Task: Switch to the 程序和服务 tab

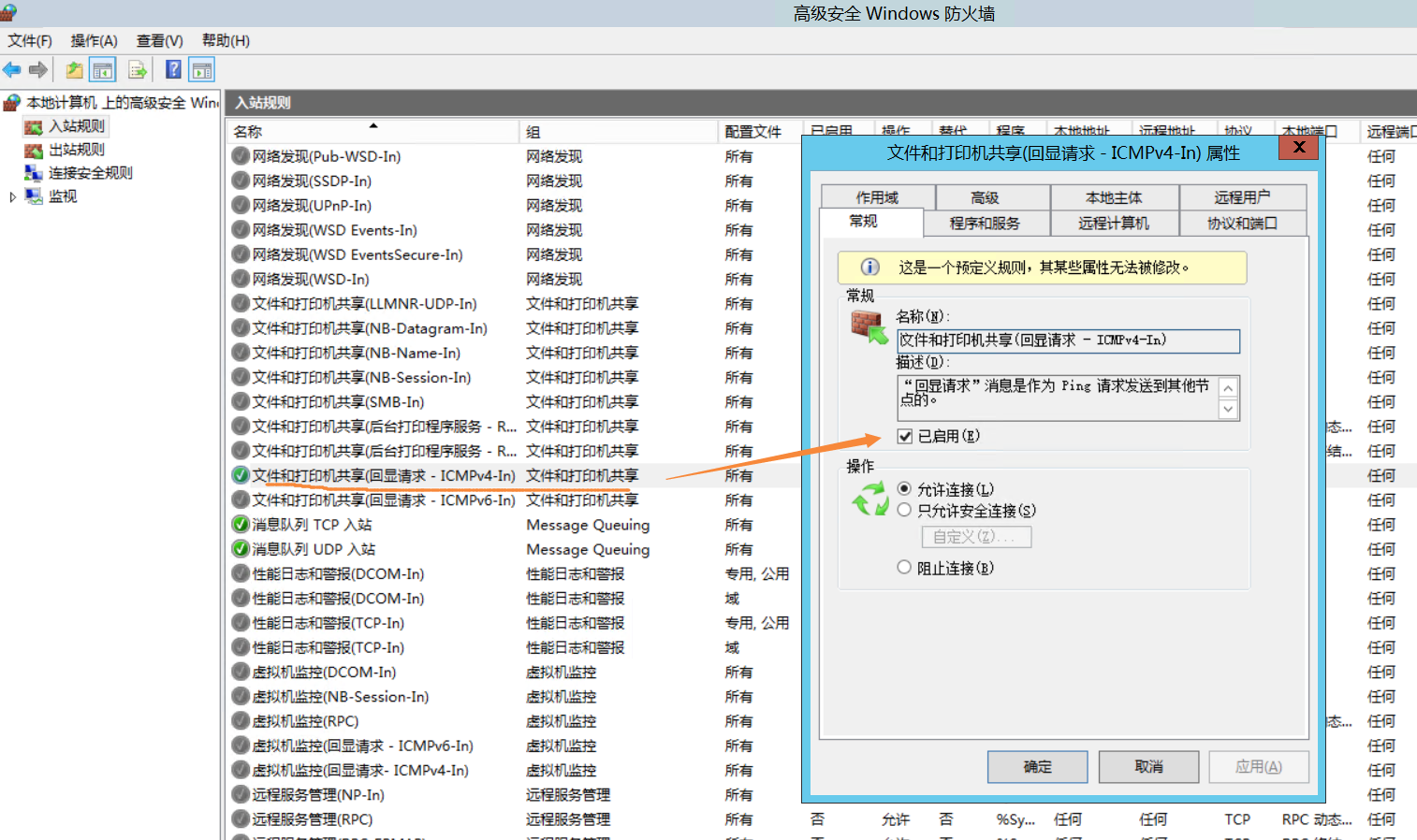Action: point(985,223)
